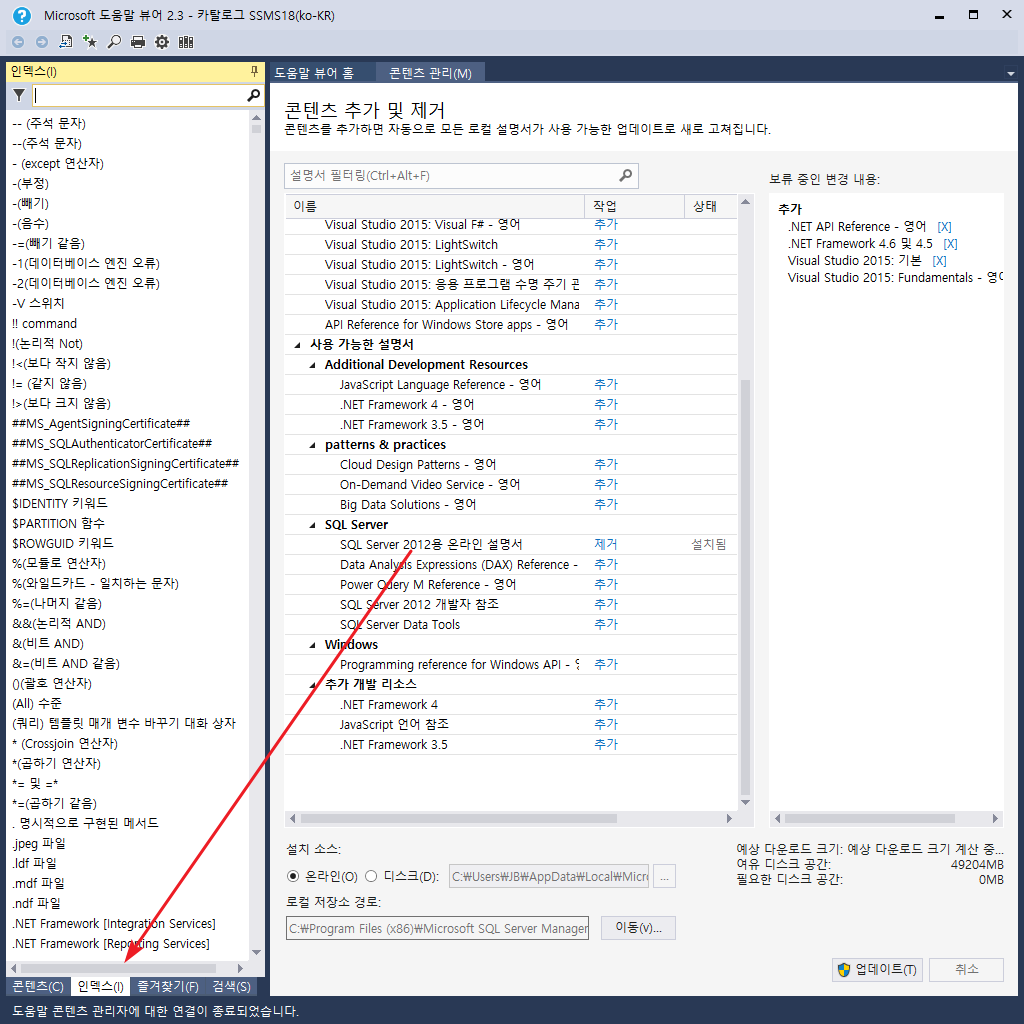Click the browse ... button beside disk path
Image resolution: width=1024 pixels, height=1024 pixels.
664,877
